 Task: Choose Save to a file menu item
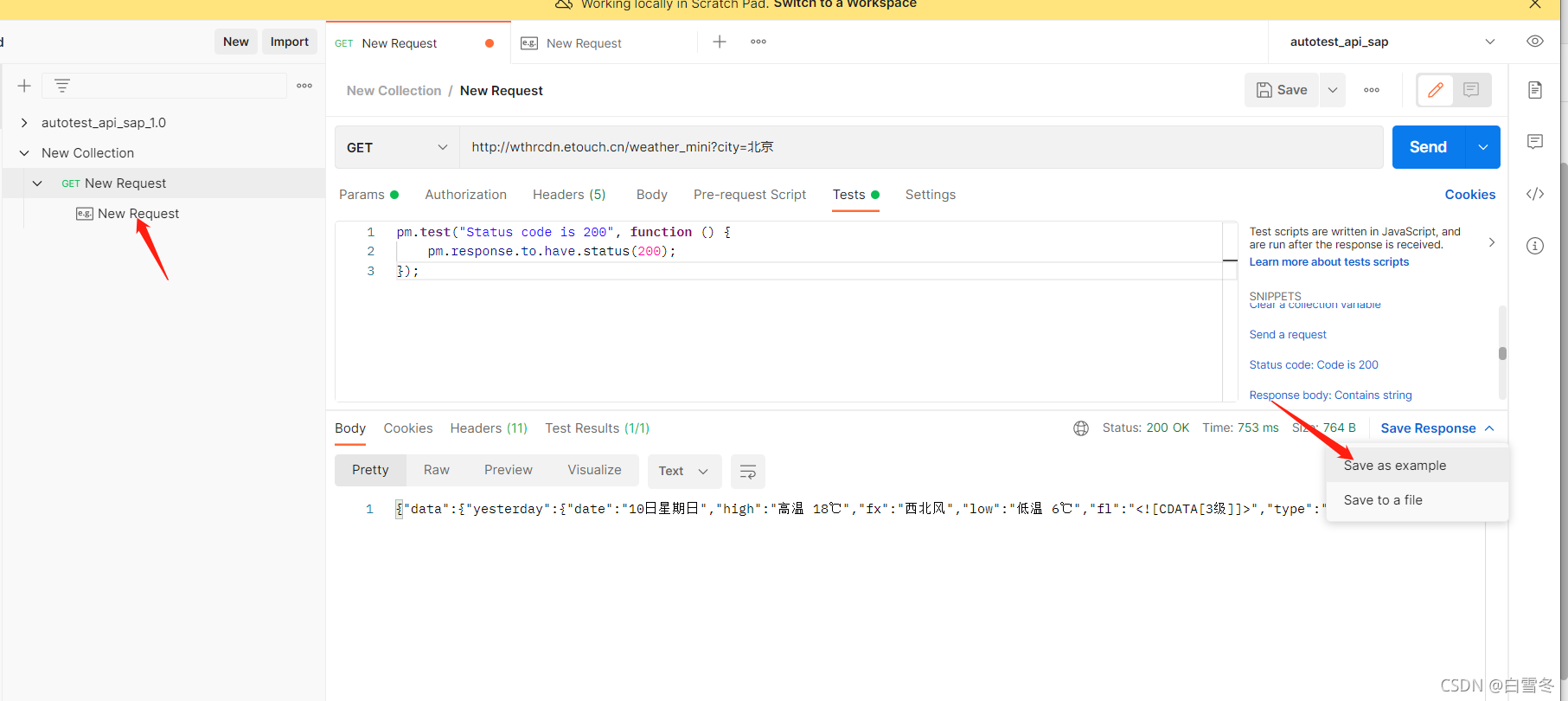coord(1418,500)
